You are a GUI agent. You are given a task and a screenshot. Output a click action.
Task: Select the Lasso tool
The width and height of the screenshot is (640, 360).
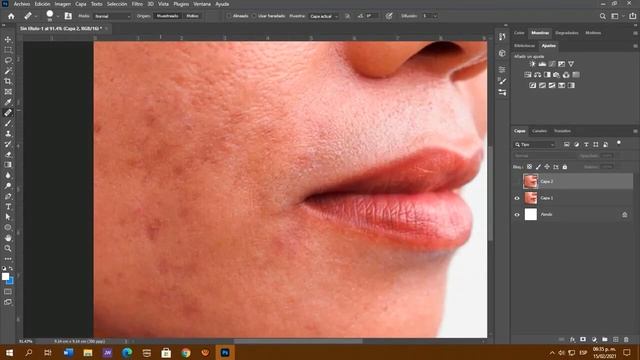[8, 60]
